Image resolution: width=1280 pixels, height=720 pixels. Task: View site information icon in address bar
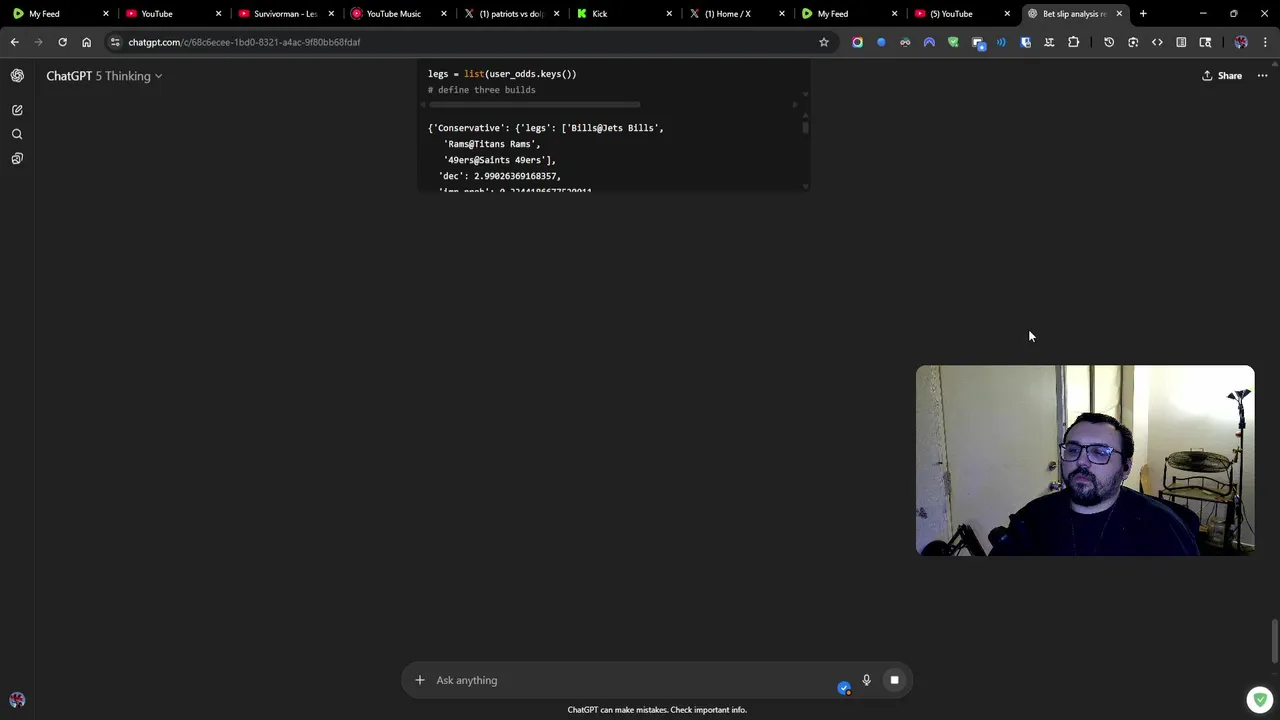coord(116,42)
